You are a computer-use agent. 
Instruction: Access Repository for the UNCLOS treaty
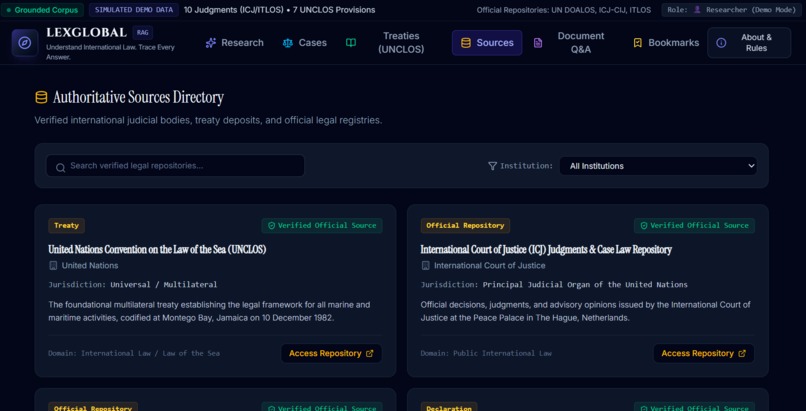tap(332, 353)
